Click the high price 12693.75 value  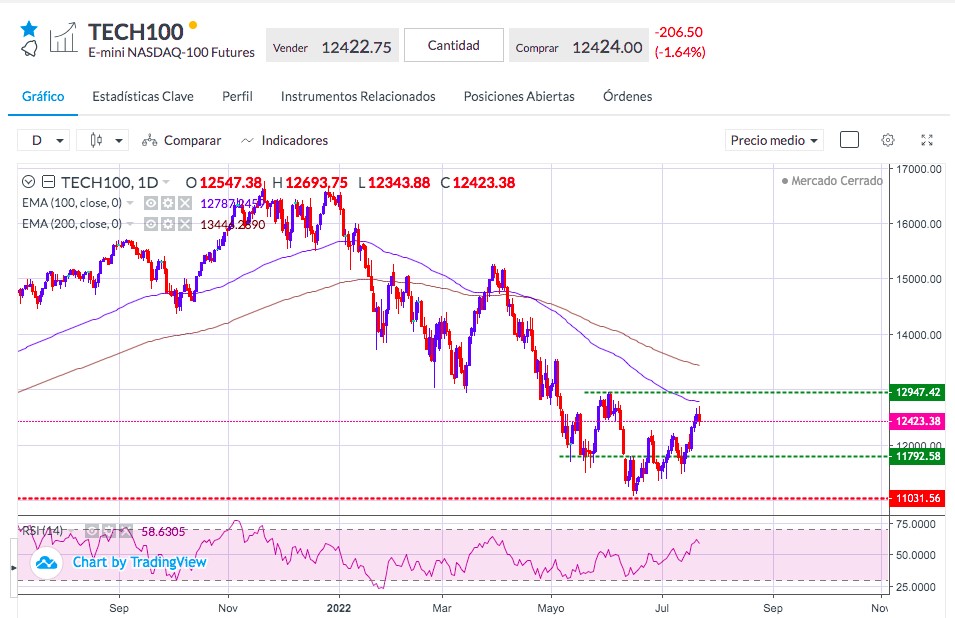tap(317, 183)
